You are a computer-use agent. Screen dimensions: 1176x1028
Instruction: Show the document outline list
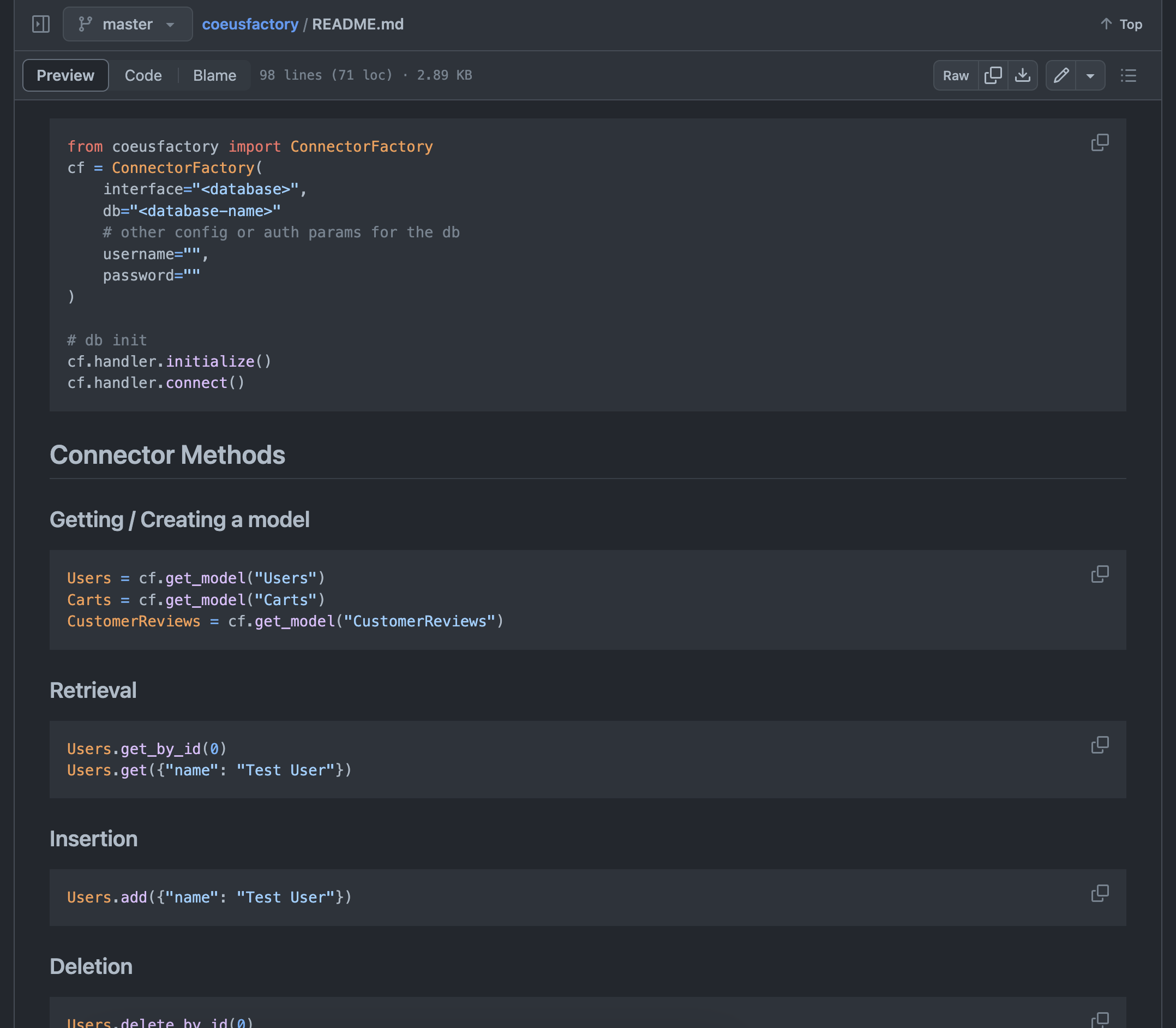coord(1128,75)
